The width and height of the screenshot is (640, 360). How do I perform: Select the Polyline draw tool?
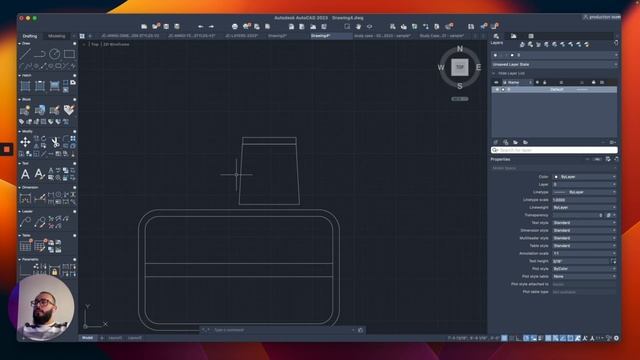pos(40,54)
